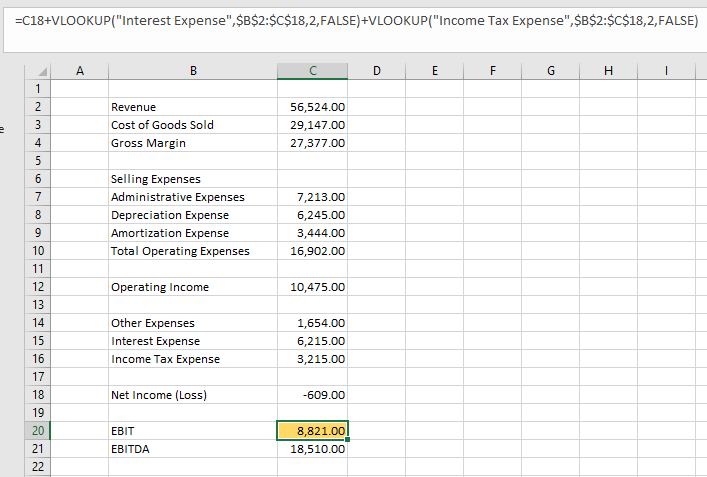Viewport: 707px width, 477px height.
Task: Select the 6,245.00 value cell
Action: (312, 215)
